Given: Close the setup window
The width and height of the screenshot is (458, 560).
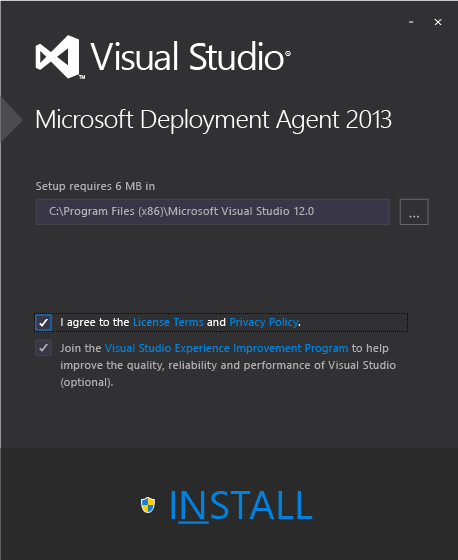Looking at the screenshot, I should click(438, 22).
